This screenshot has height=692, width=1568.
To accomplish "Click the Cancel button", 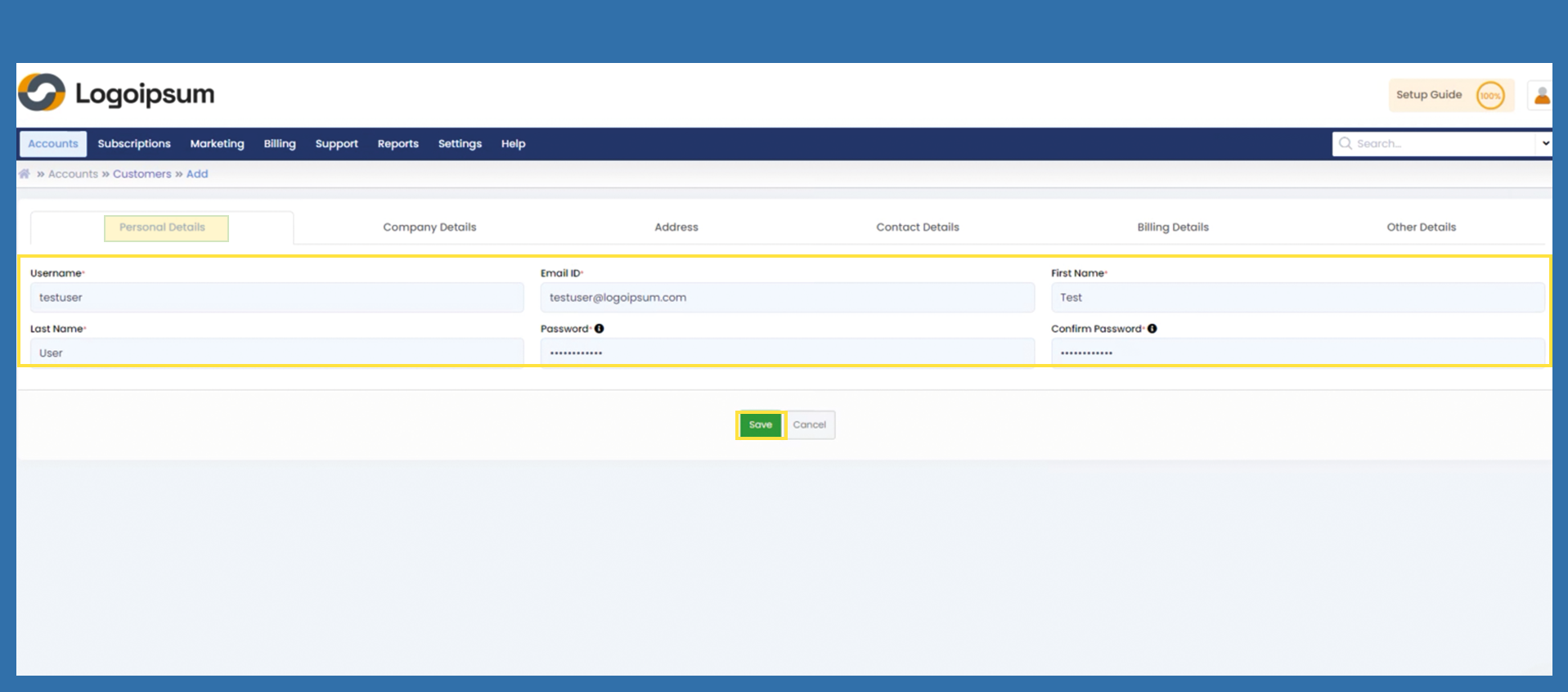I will click(809, 425).
